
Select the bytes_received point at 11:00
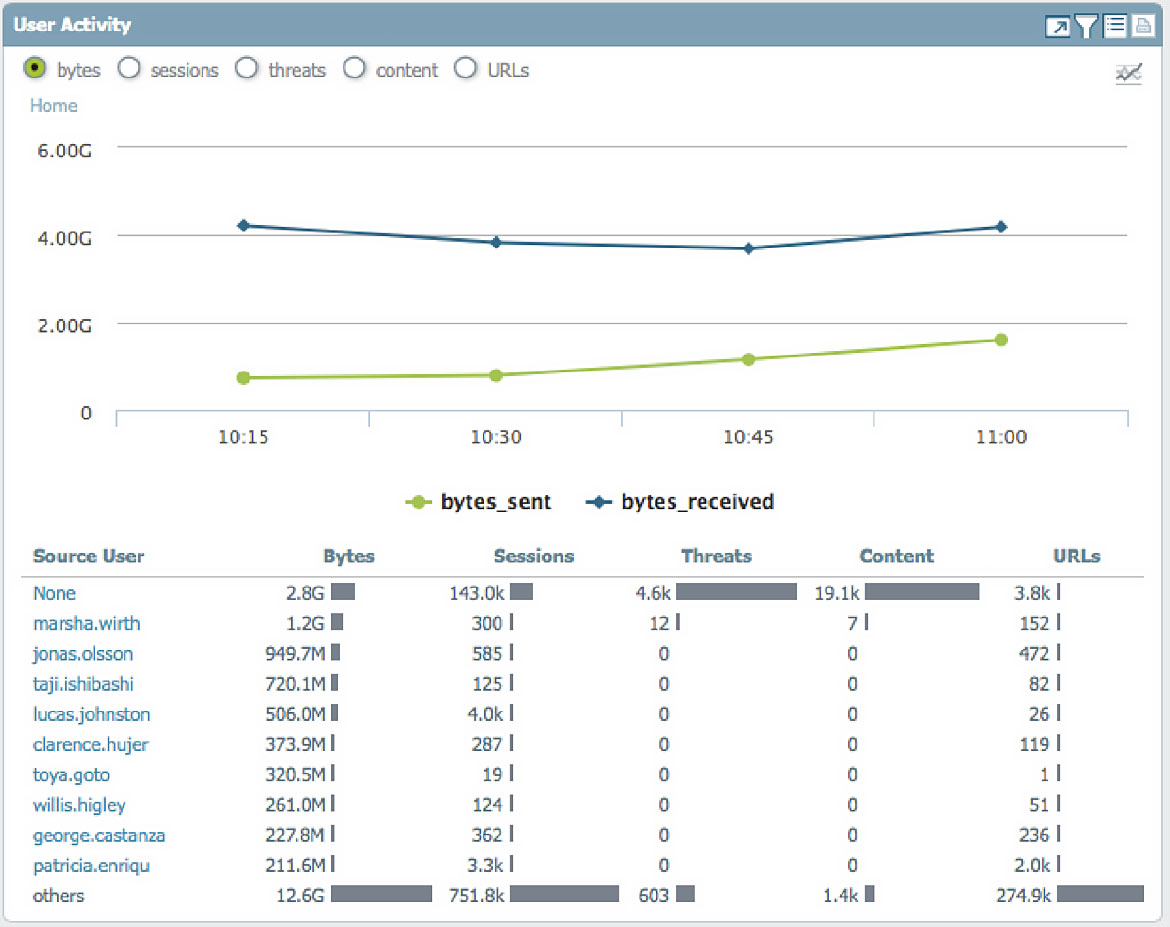tap(1001, 227)
